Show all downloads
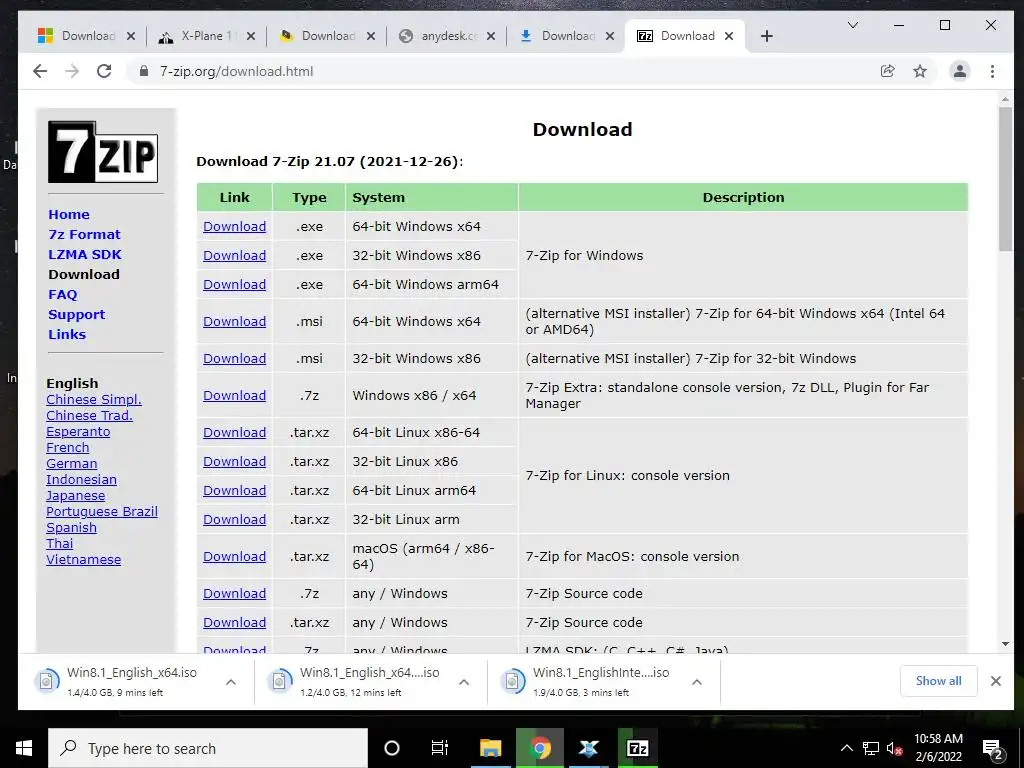Viewport: 1024px width, 768px height. coord(938,681)
